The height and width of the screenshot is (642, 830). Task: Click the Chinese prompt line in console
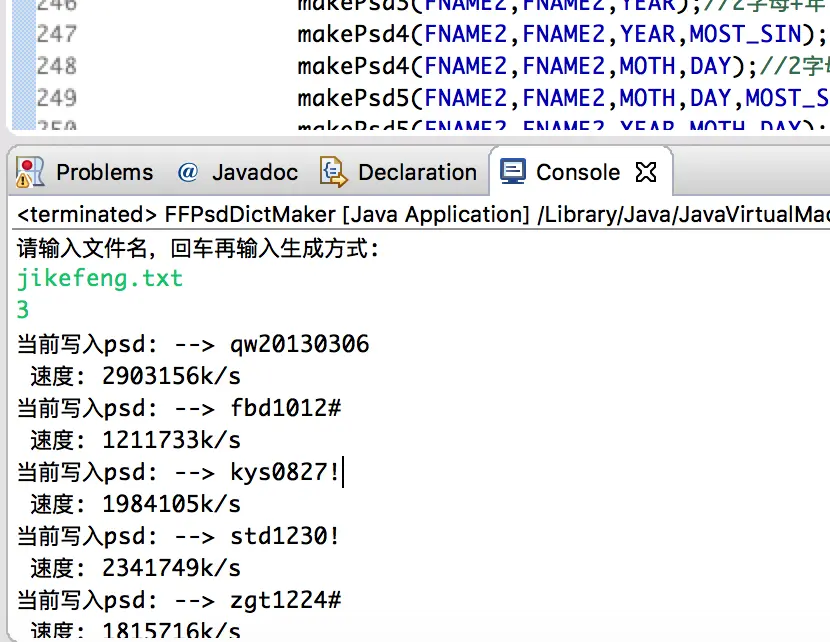[x=198, y=248]
